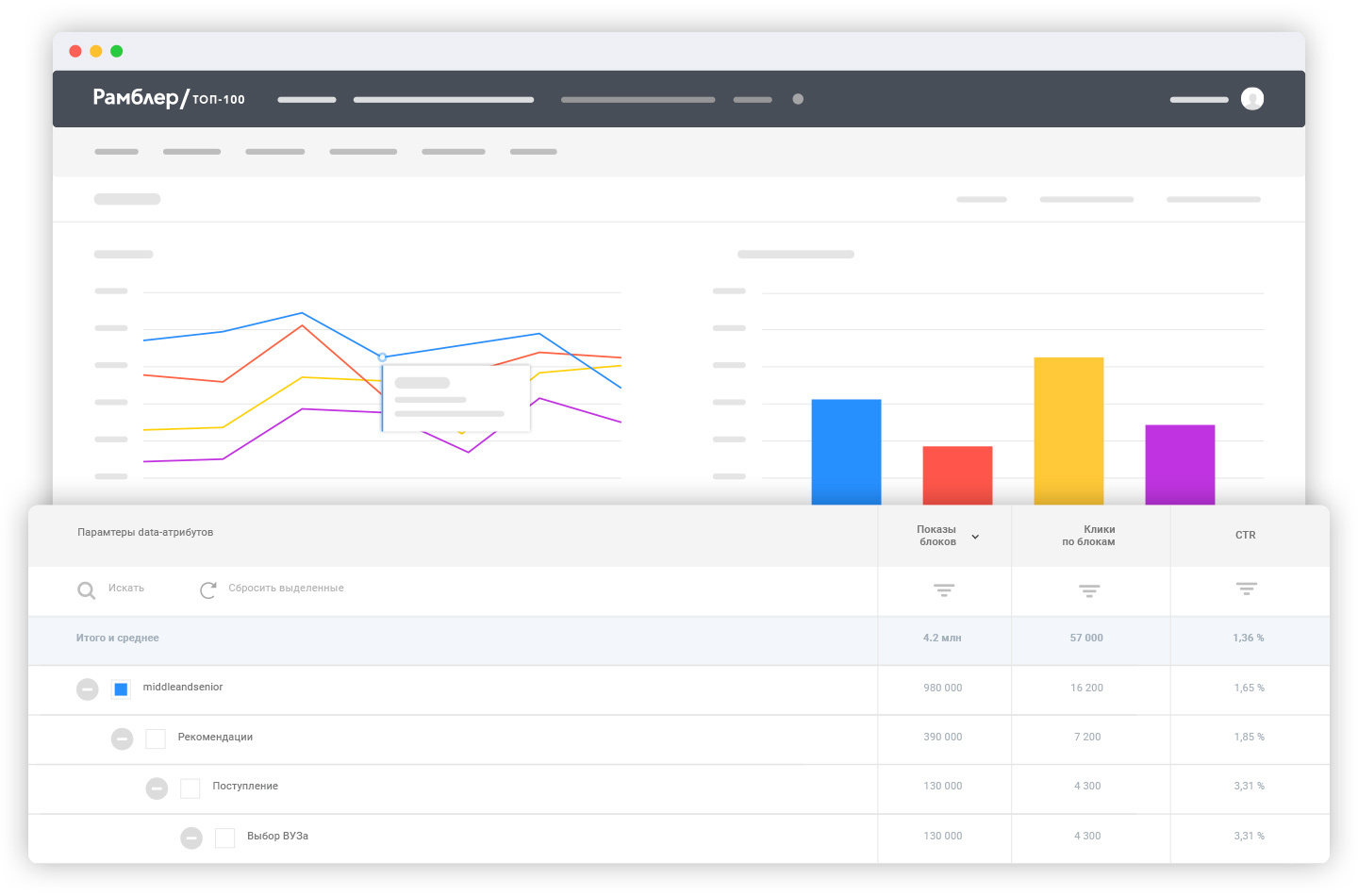
Task: Click the 1,36 % total CTR value
Action: (1249, 638)
